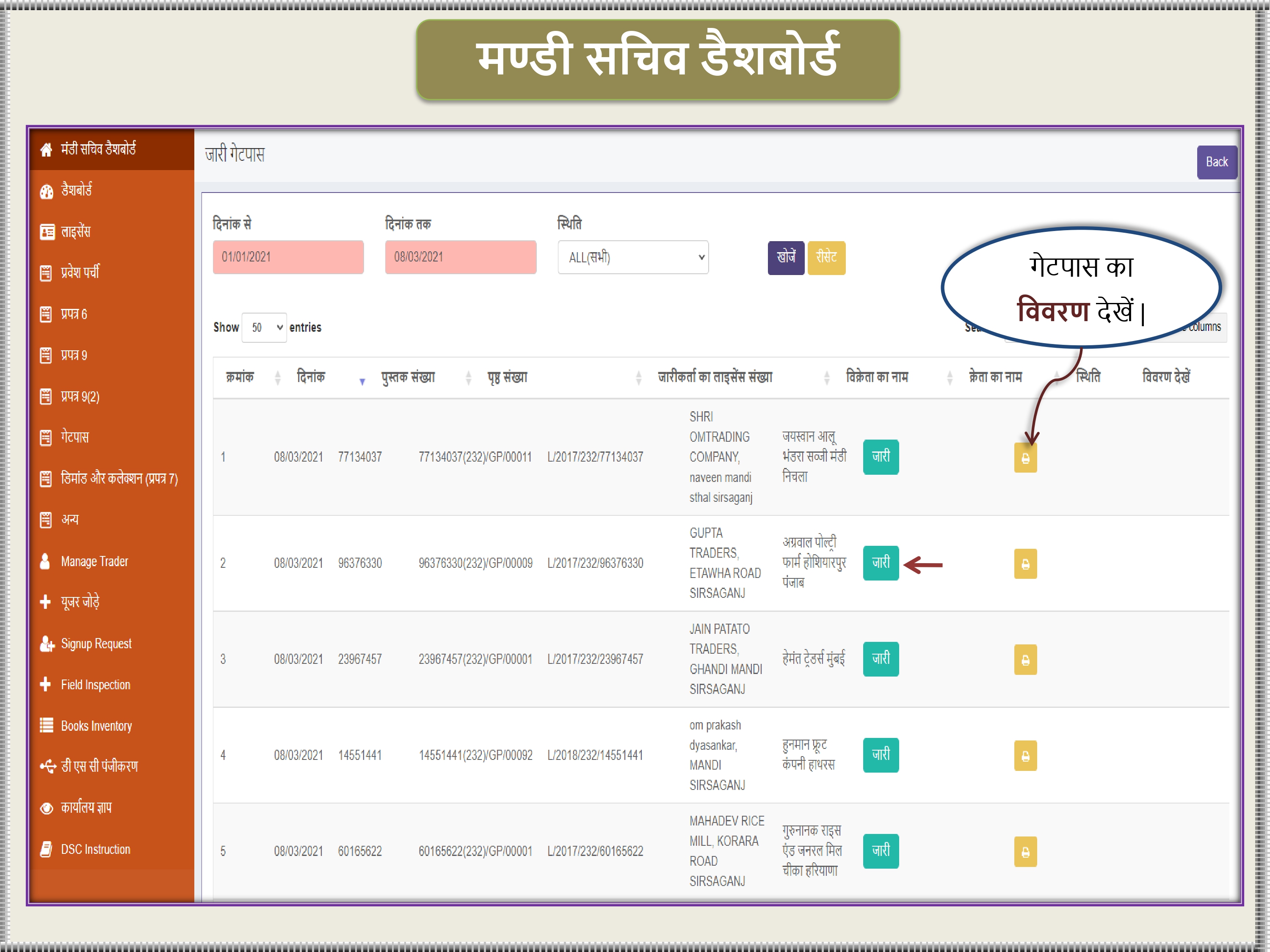
Task: Click the plus icon for यूजर जोड़े
Action: [45, 602]
